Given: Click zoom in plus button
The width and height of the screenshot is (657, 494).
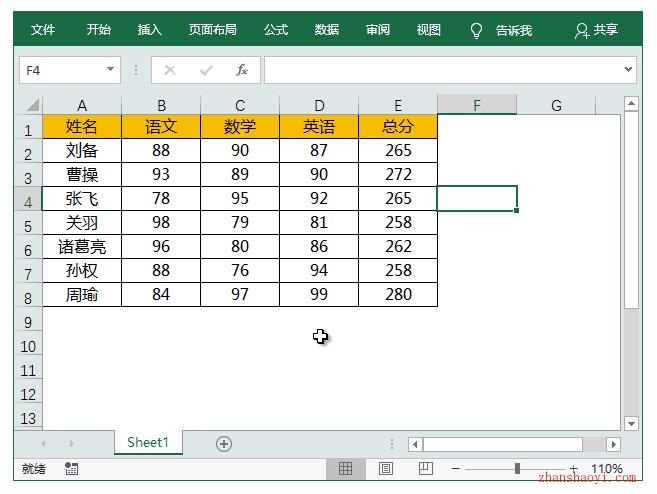Looking at the screenshot, I should coord(574,468).
